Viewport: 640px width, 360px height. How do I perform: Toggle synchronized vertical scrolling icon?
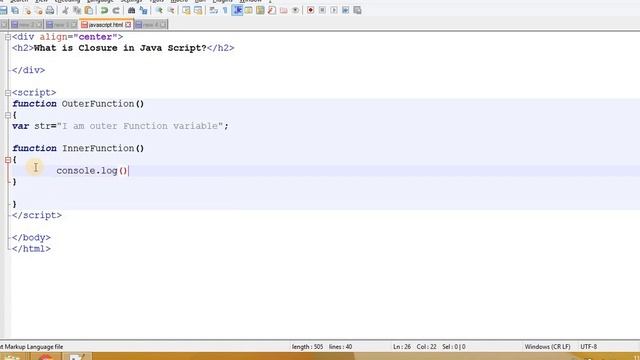pyautogui.click(x=186, y=10)
